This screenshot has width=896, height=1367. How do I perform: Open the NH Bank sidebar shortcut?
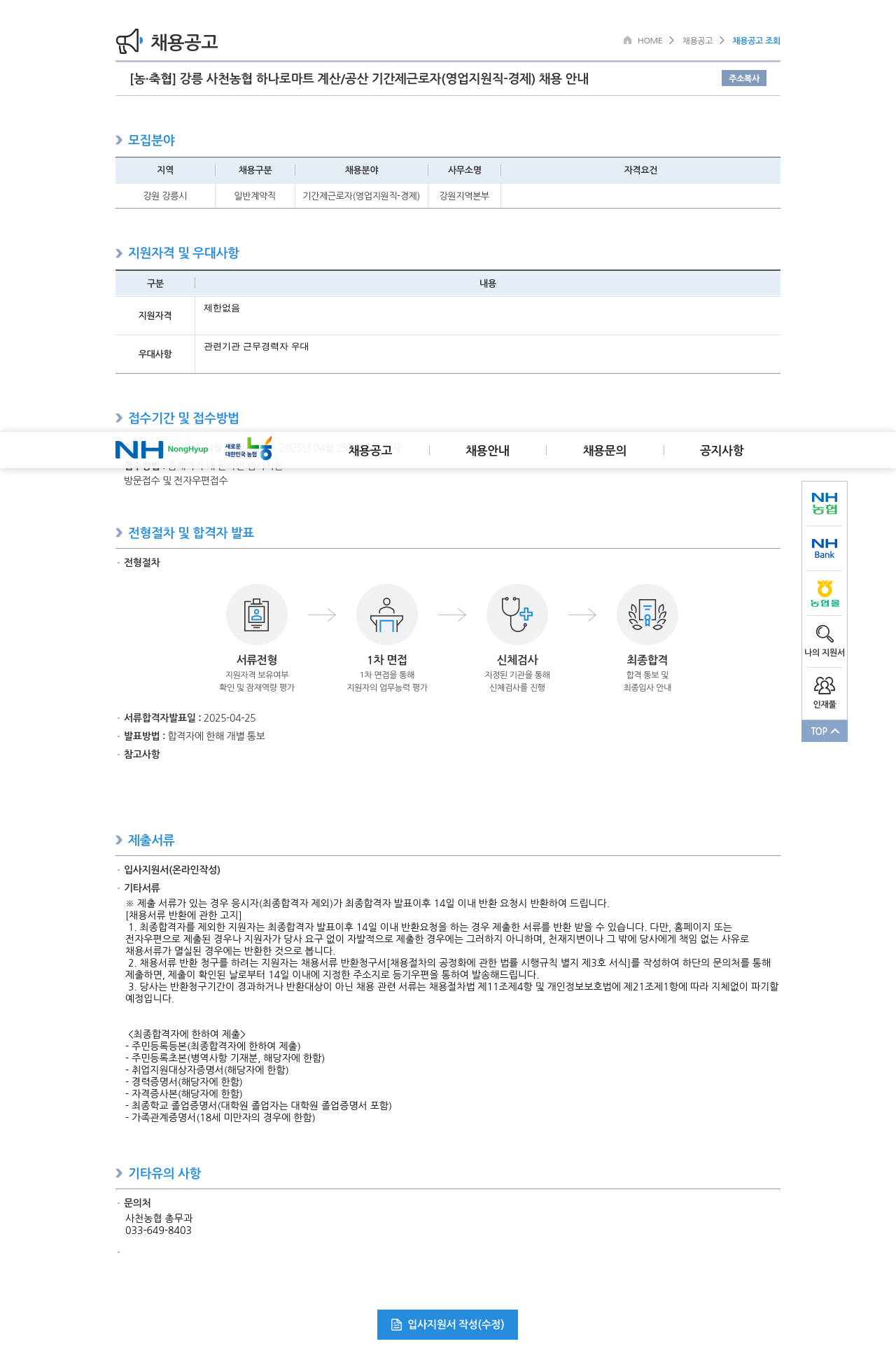(825, 548)
